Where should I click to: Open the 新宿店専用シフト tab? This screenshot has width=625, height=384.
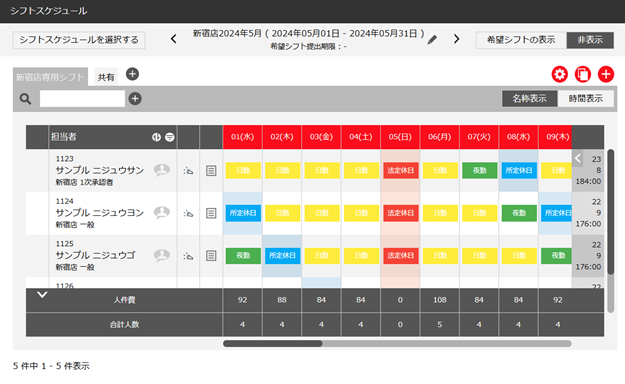pyautogui.click(x=50, y=77)
